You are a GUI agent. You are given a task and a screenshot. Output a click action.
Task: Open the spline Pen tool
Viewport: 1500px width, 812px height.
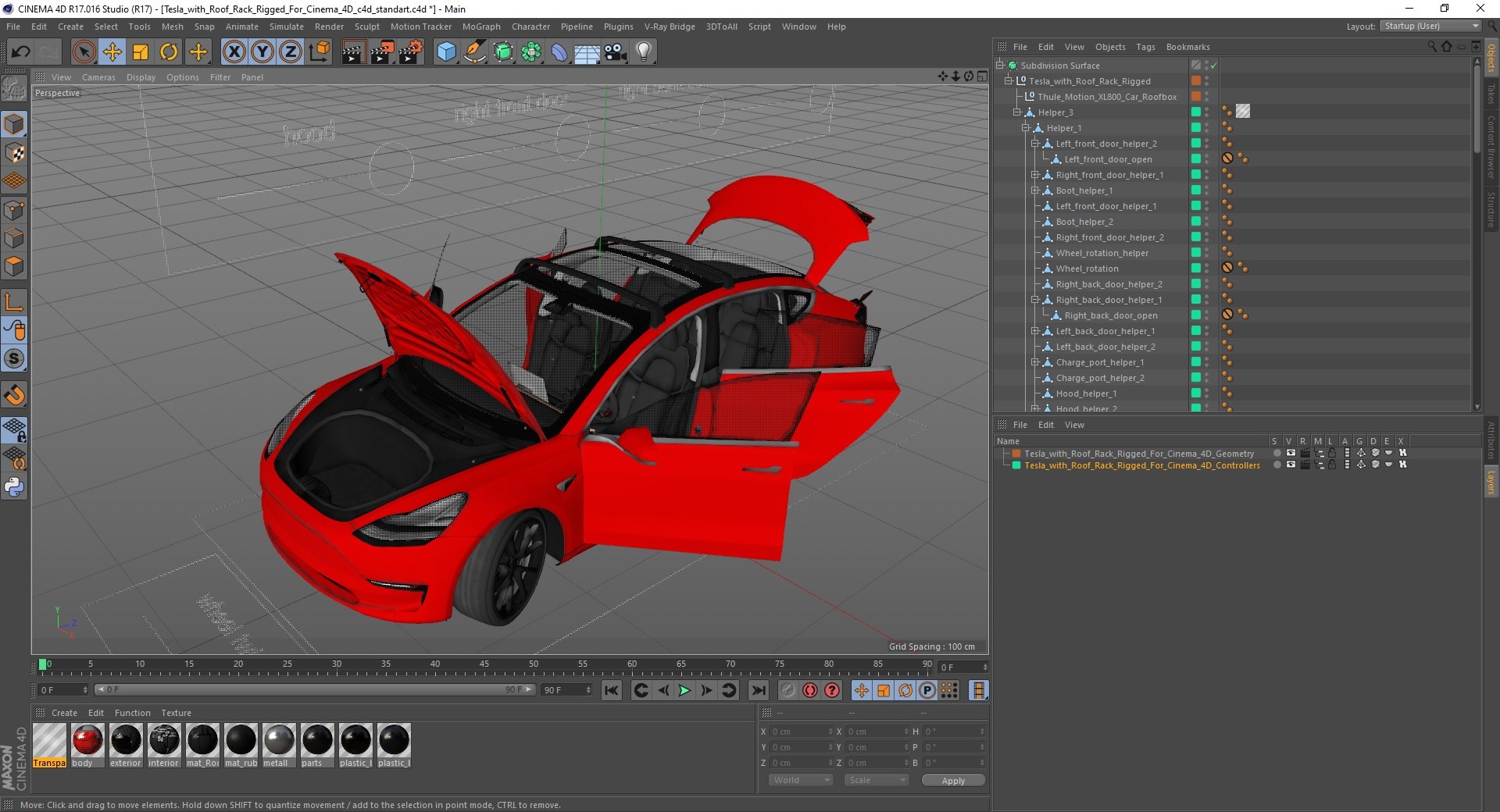click(474, 52)
